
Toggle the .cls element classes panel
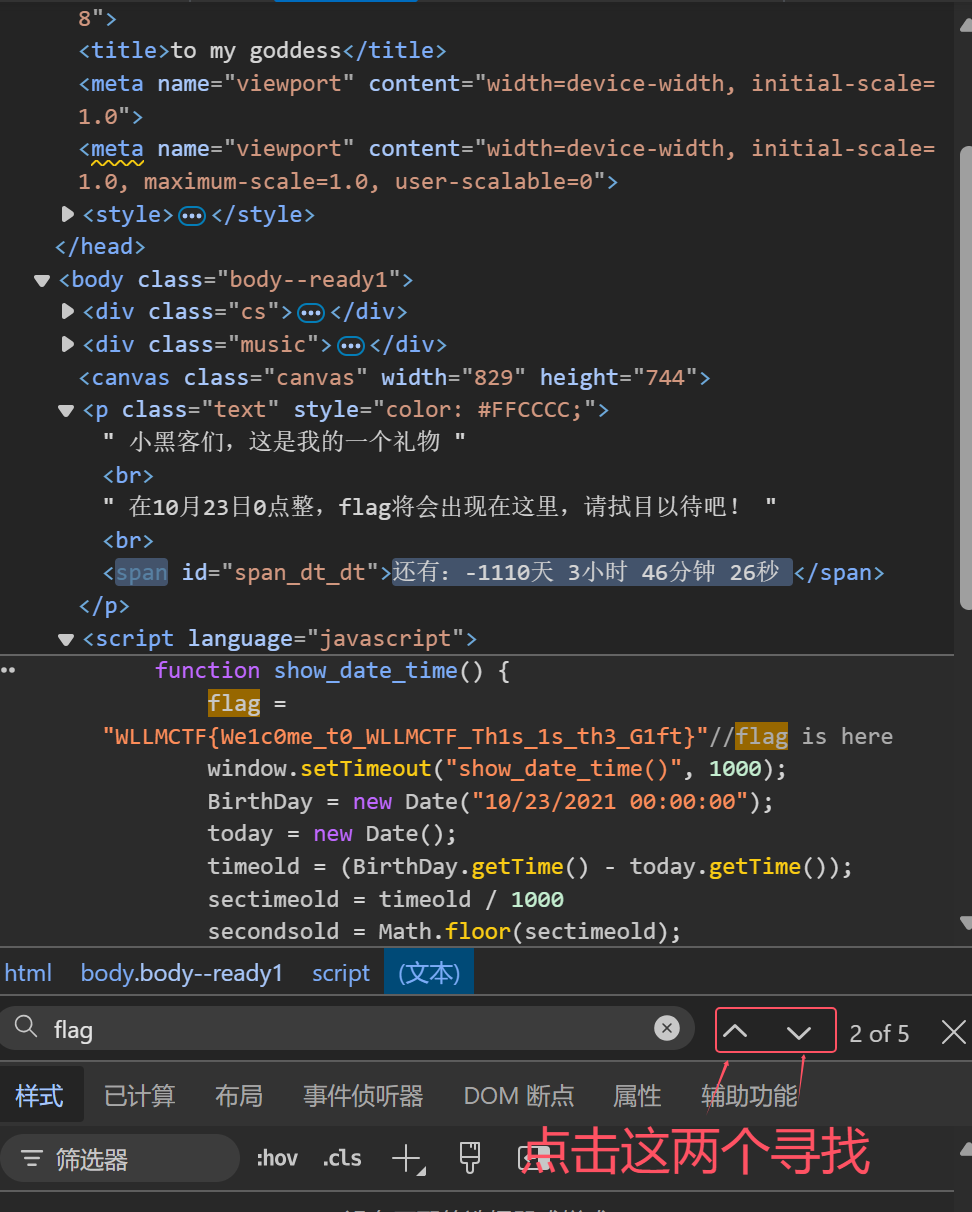[342, 1159]
